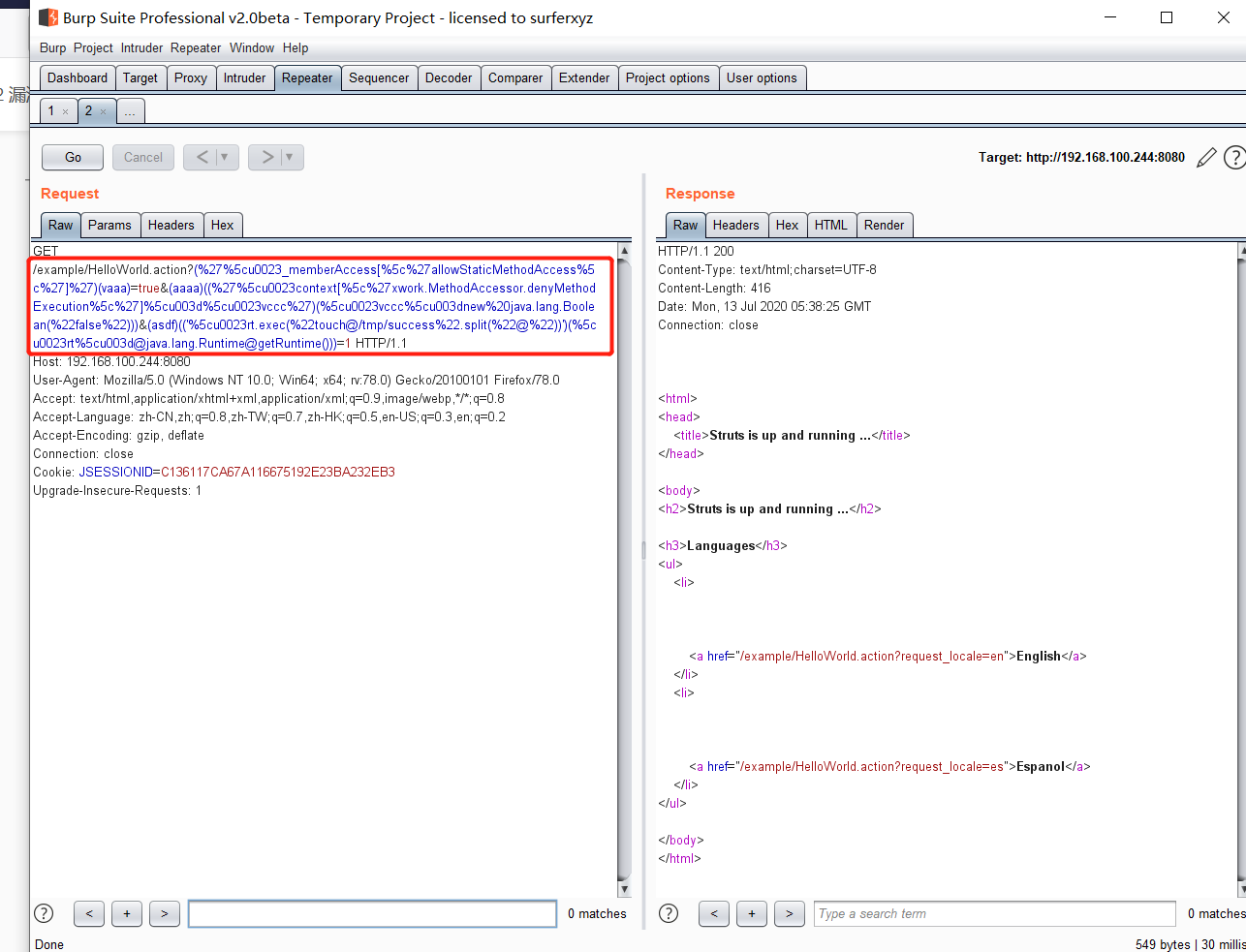Switch to the Dashboard tab

[x=78, y=78]
